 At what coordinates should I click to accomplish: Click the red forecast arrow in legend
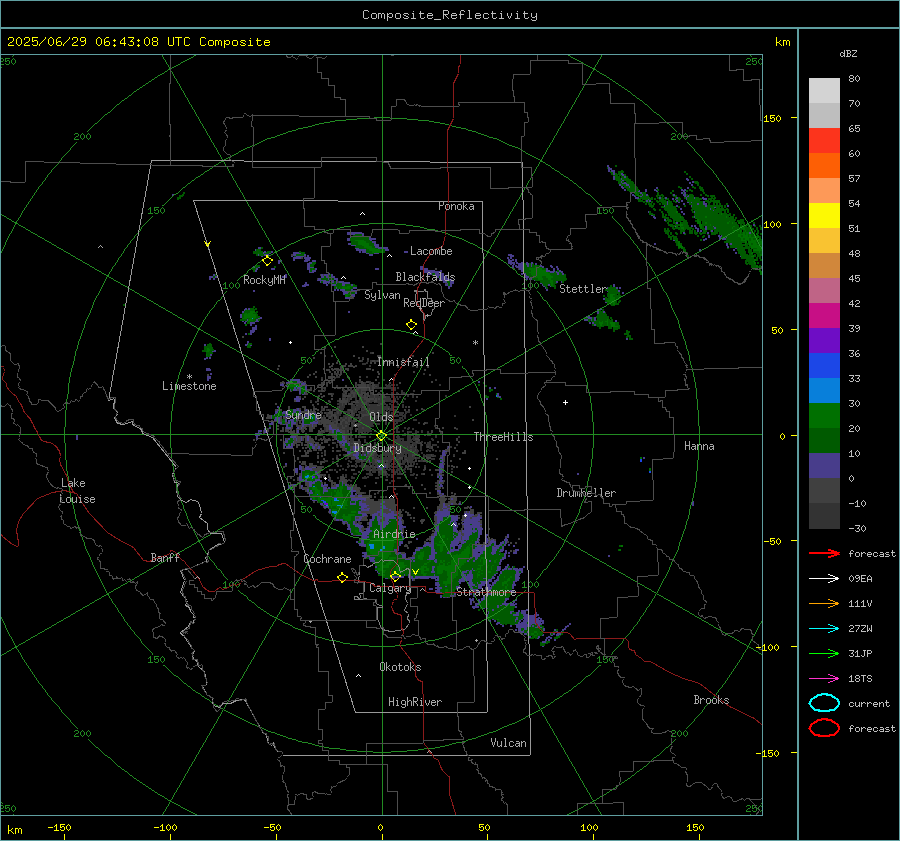pos(824,553)
